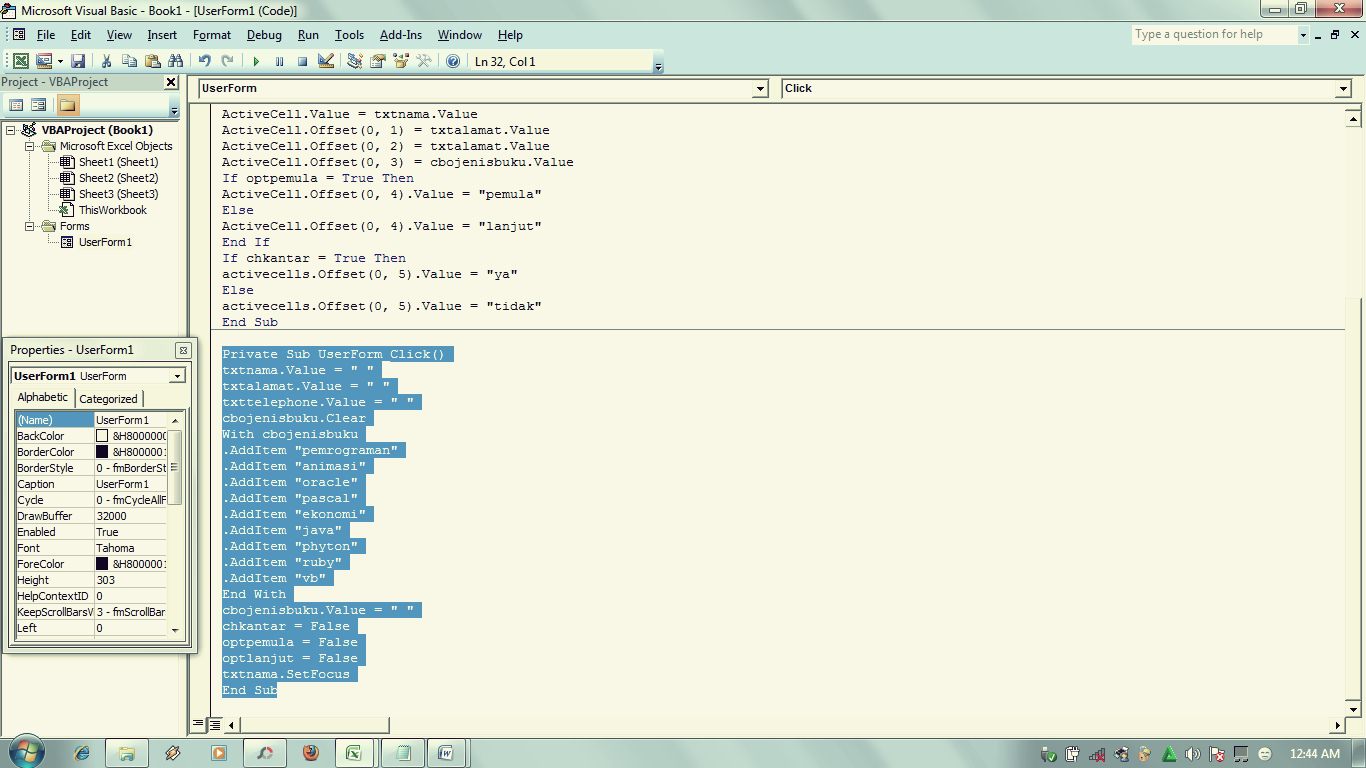Open the View menu
The image size is (1366, 768).
coord(119,34)
